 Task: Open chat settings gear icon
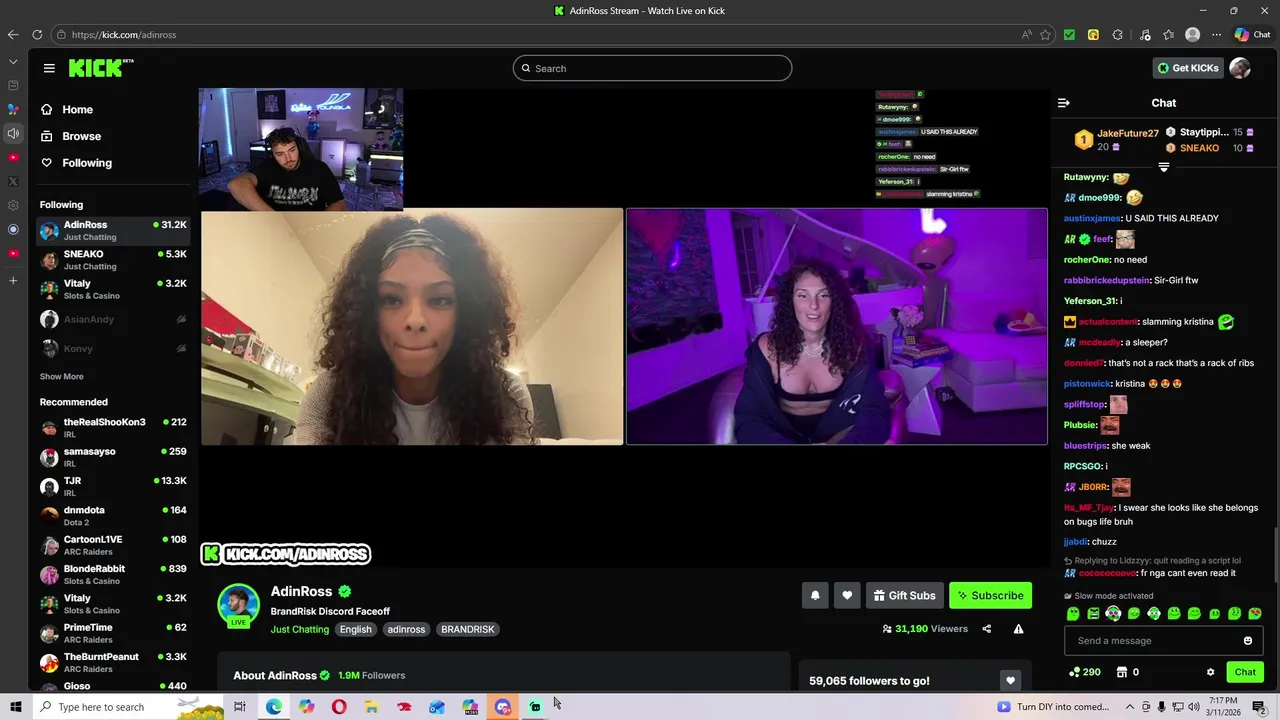pos(1210,672)
